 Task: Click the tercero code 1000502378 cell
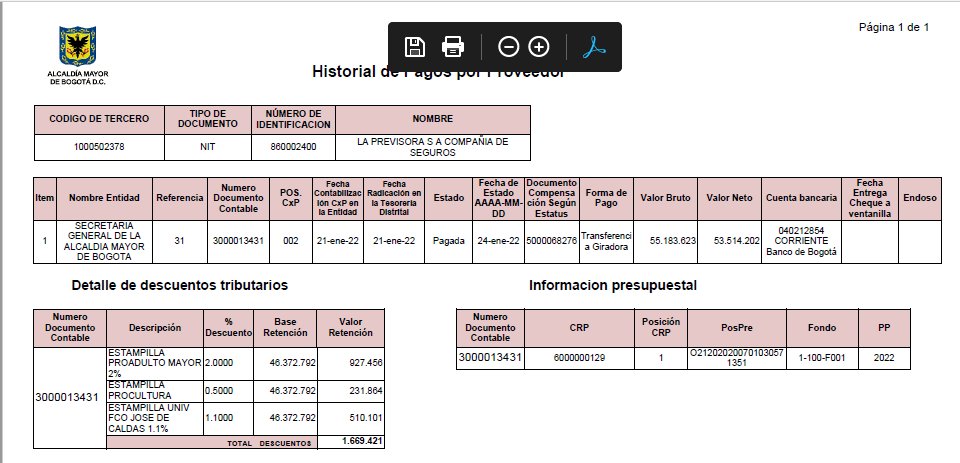coord(99,147)
